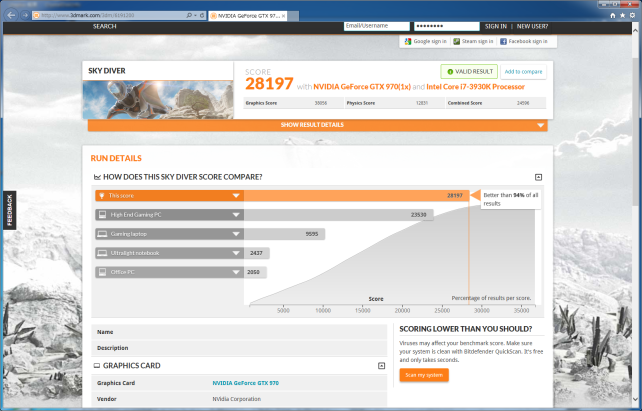The image size is (642, 411).
Task: Close the NVIDIA GeForce GTX 970 tab
Action: 284,16
